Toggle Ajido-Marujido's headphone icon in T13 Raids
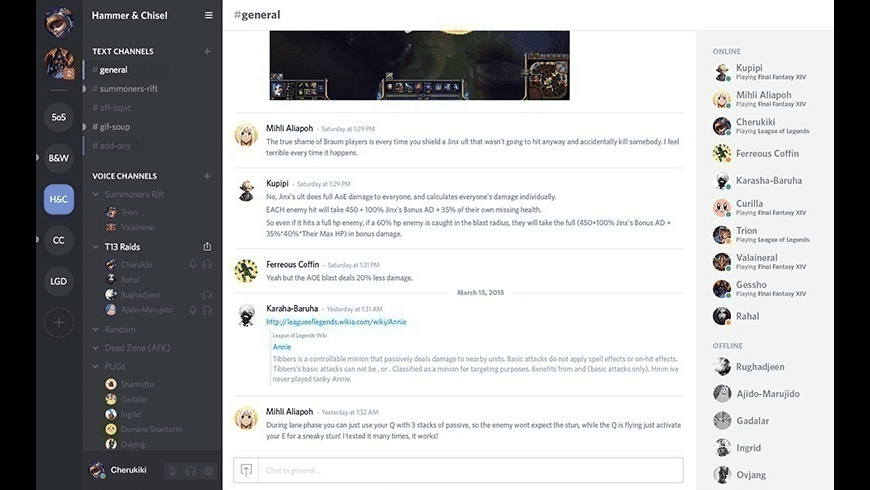The image size is (870, 490). tap(207, 310)
